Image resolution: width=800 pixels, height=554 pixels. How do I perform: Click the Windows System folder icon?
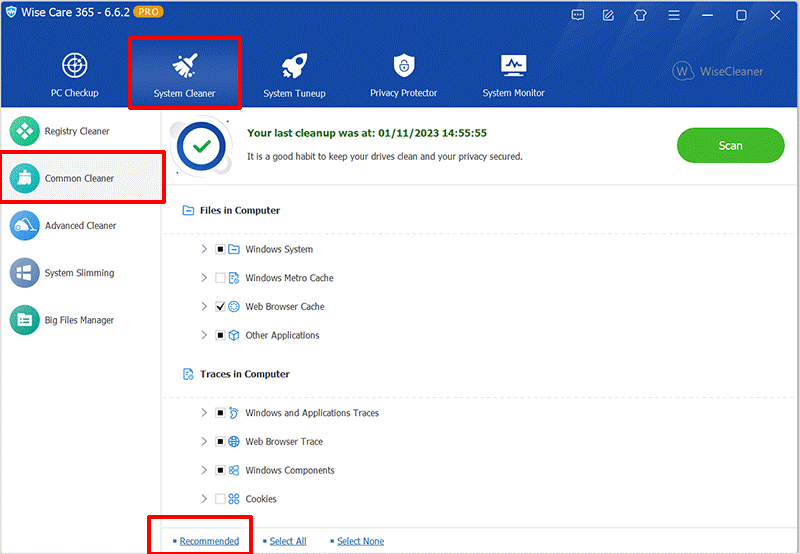(234, 249)
